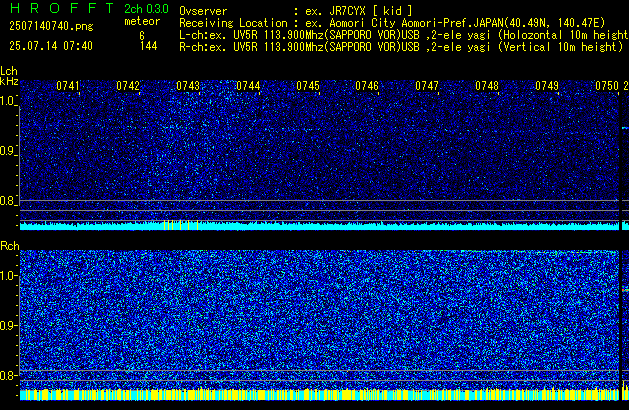Click the Lch channel label
The width and height of the screenshot is (629, 410).
[x=9, y=71]
